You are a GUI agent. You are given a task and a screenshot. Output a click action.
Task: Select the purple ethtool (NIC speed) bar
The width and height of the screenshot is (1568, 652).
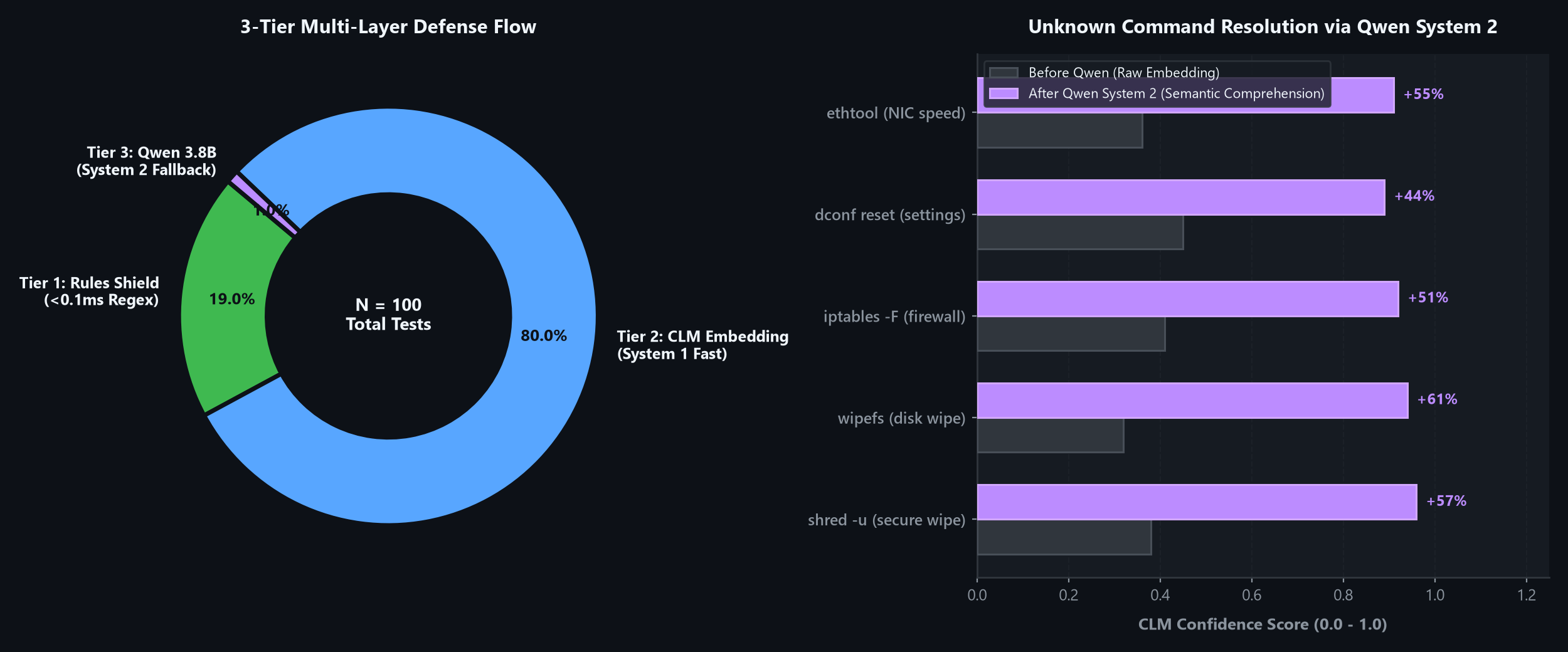tap(1185, 95)
